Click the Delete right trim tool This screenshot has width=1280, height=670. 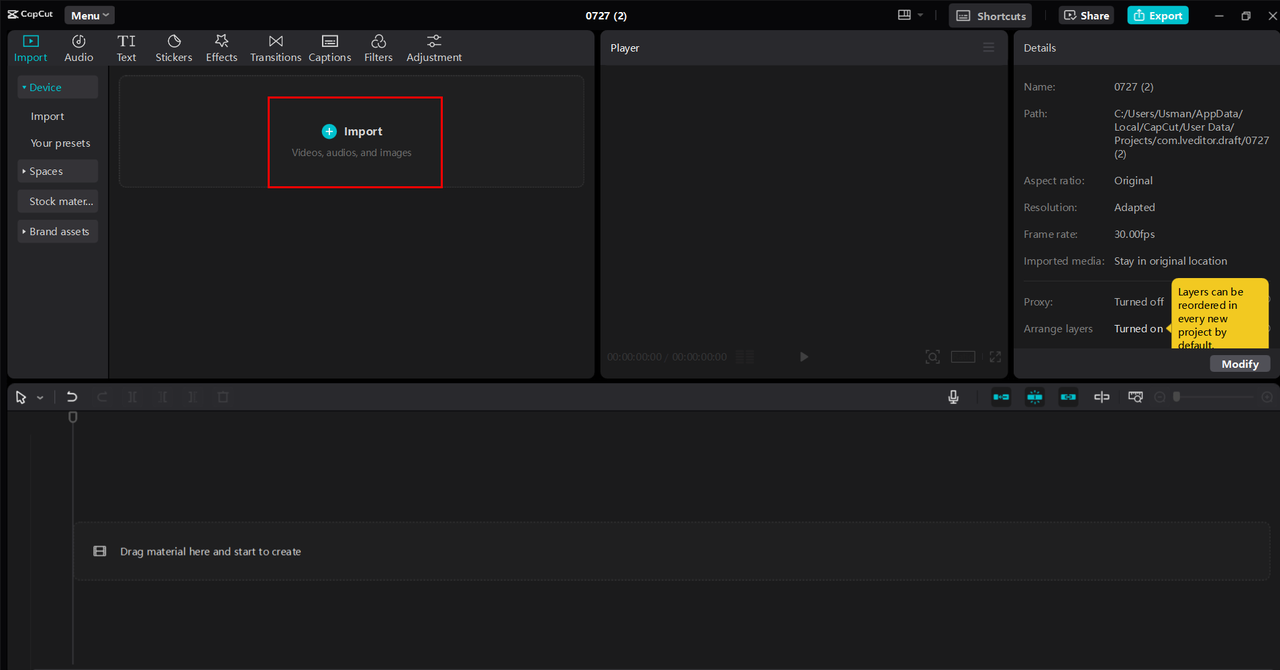click(x=193, y=397)
